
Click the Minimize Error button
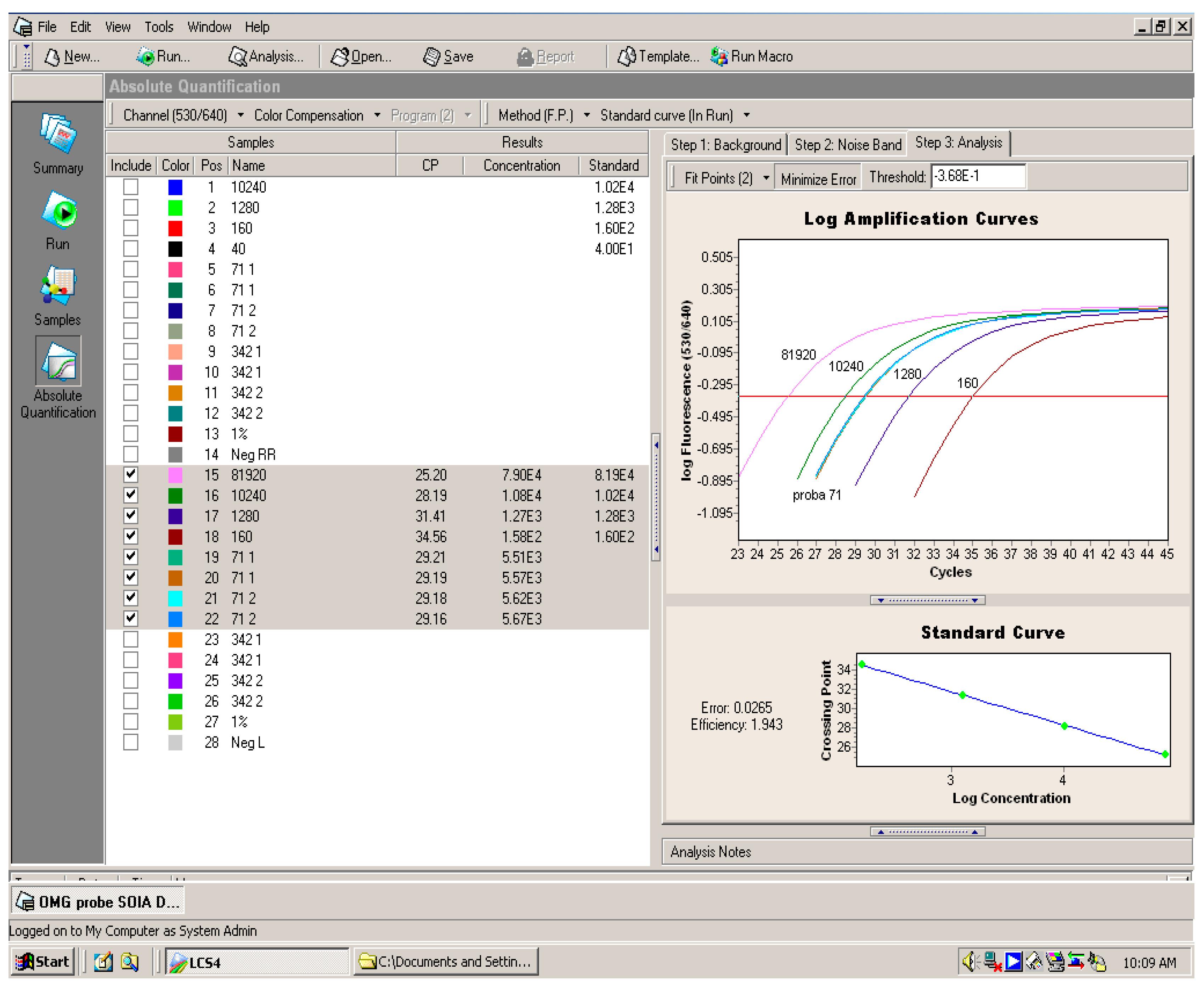coord(818,179)
